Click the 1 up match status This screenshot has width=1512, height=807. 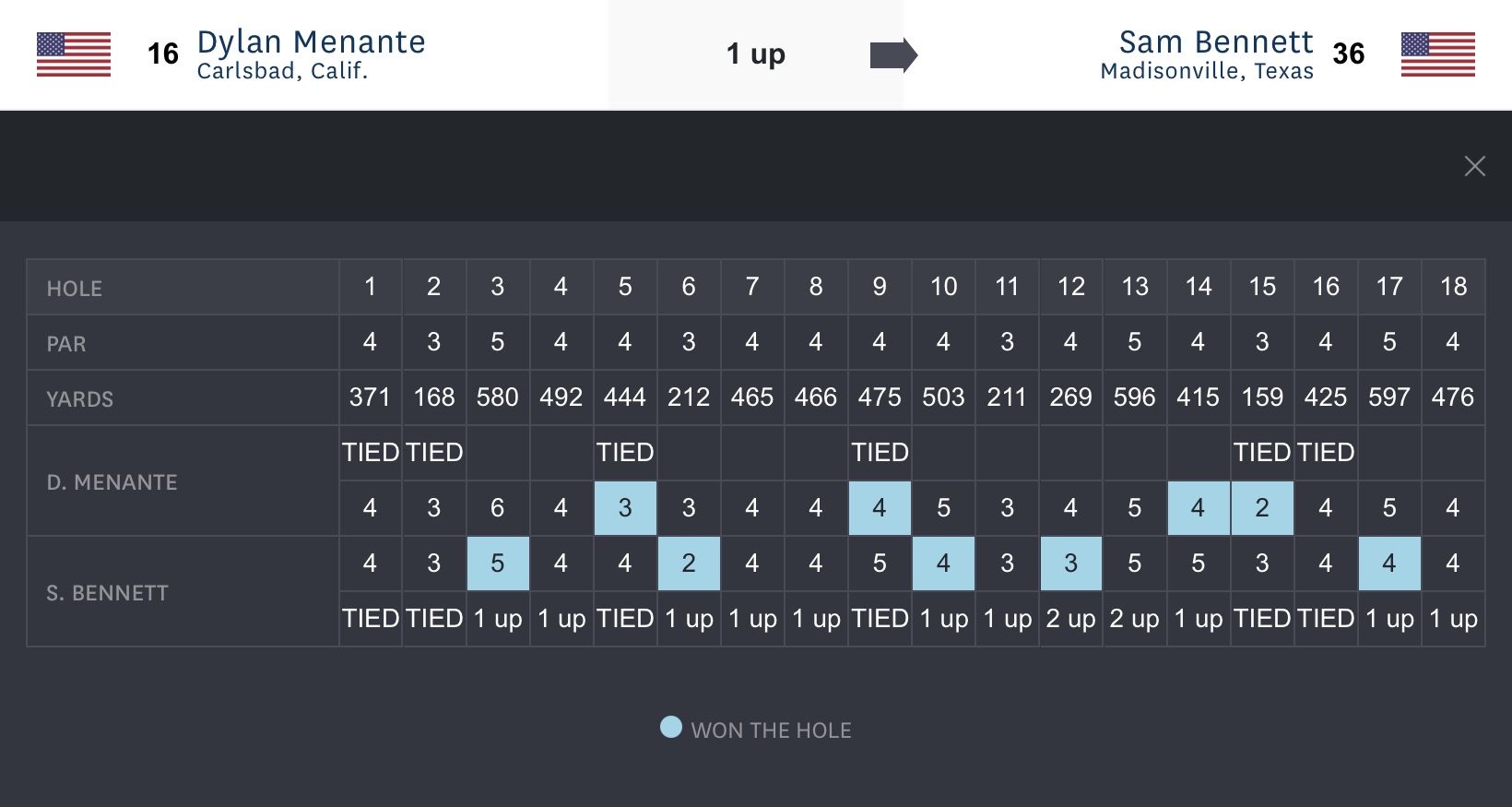click(755, 54)
